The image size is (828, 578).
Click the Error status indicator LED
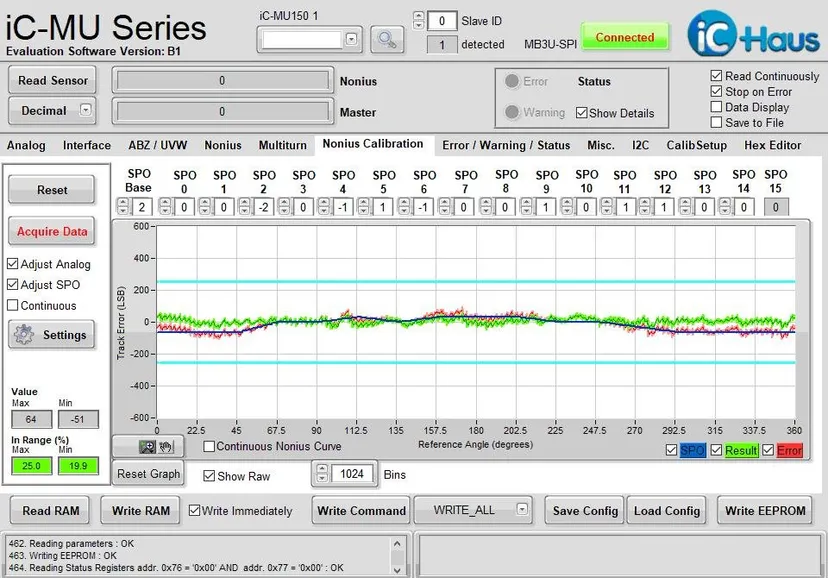tap(511, 81)
